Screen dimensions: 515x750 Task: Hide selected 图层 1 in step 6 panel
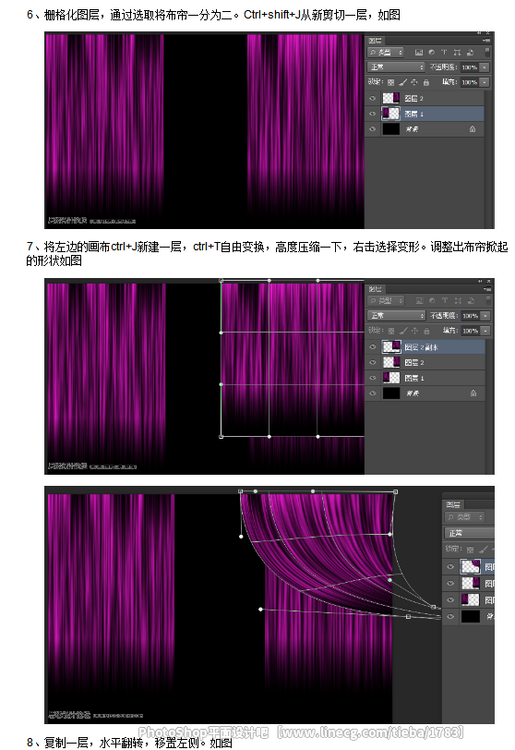pyautogui.click(x=373, y=113)
